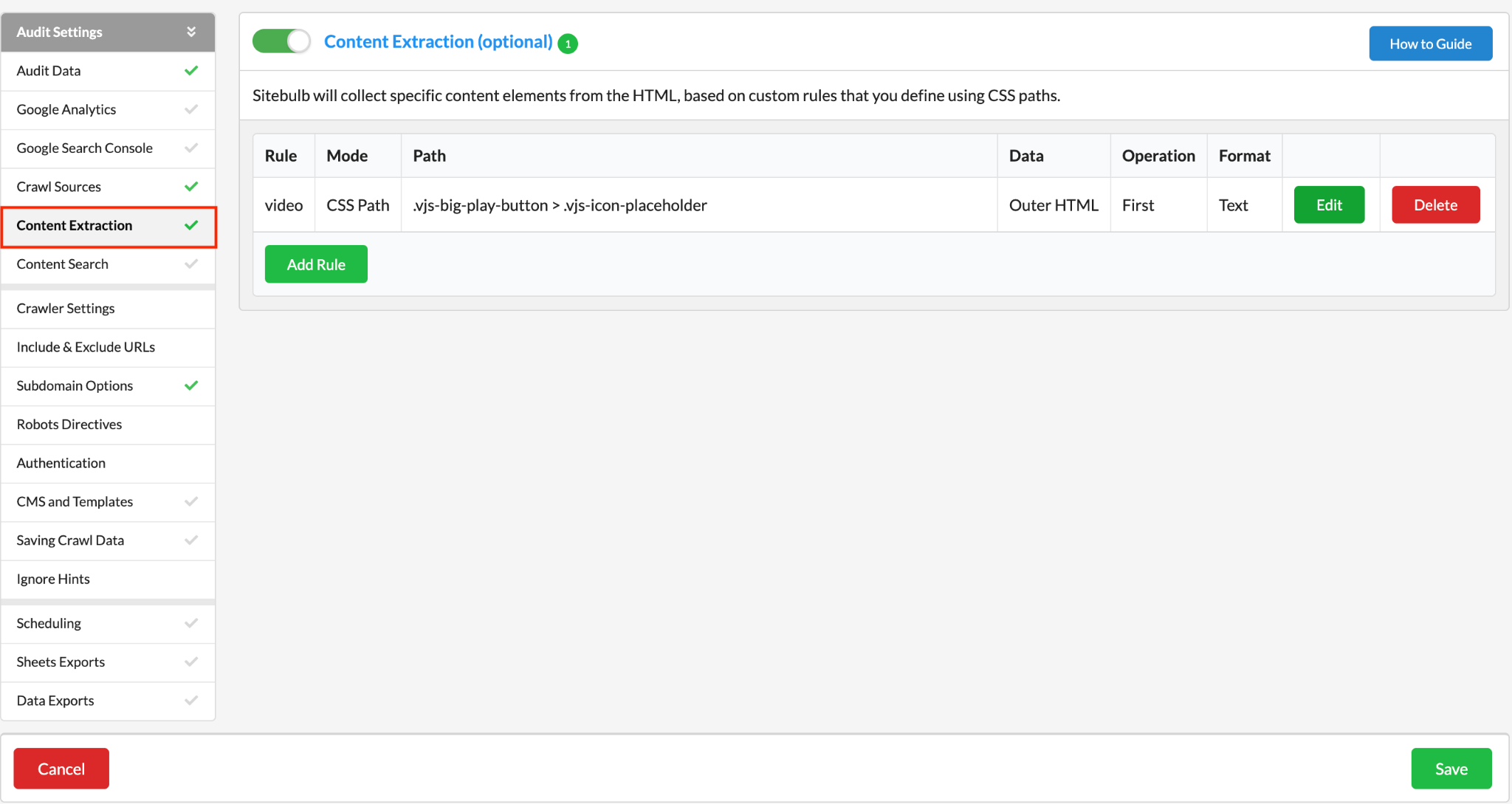Go to Include & Exclude URLs

(108, 347)
